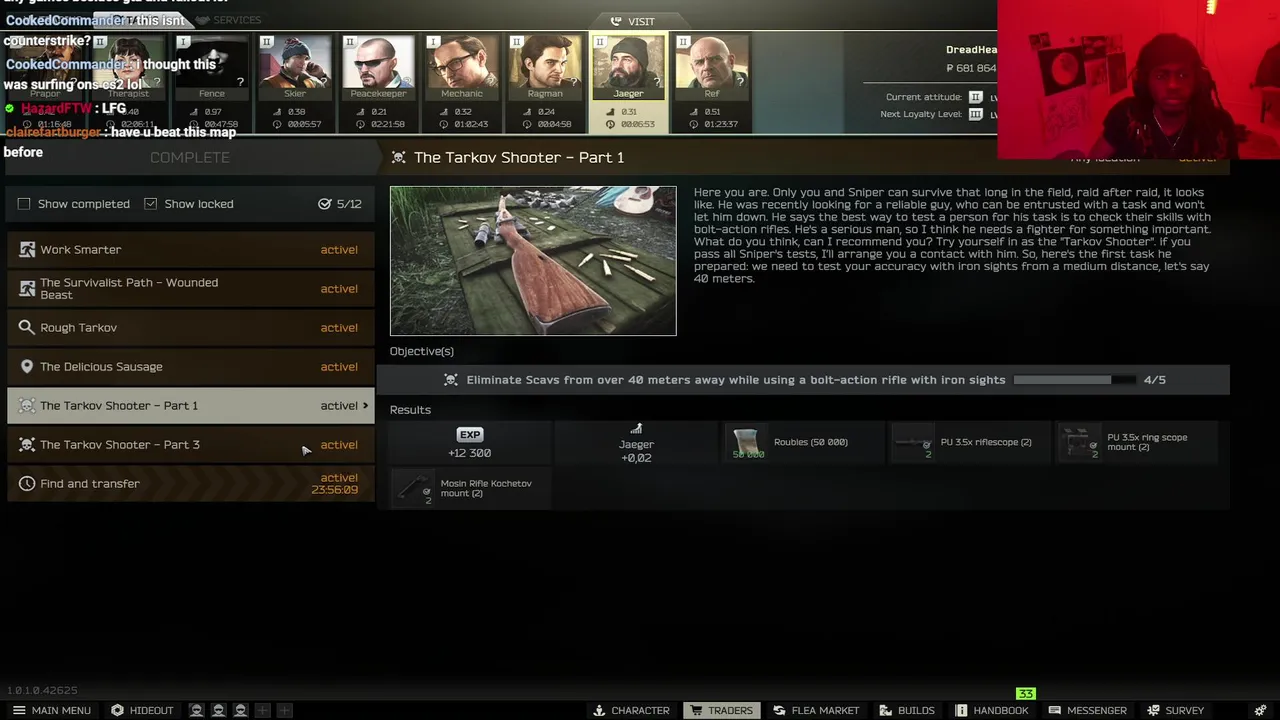
Task: Select the Find and transfer quest
Action: point(191,484)
